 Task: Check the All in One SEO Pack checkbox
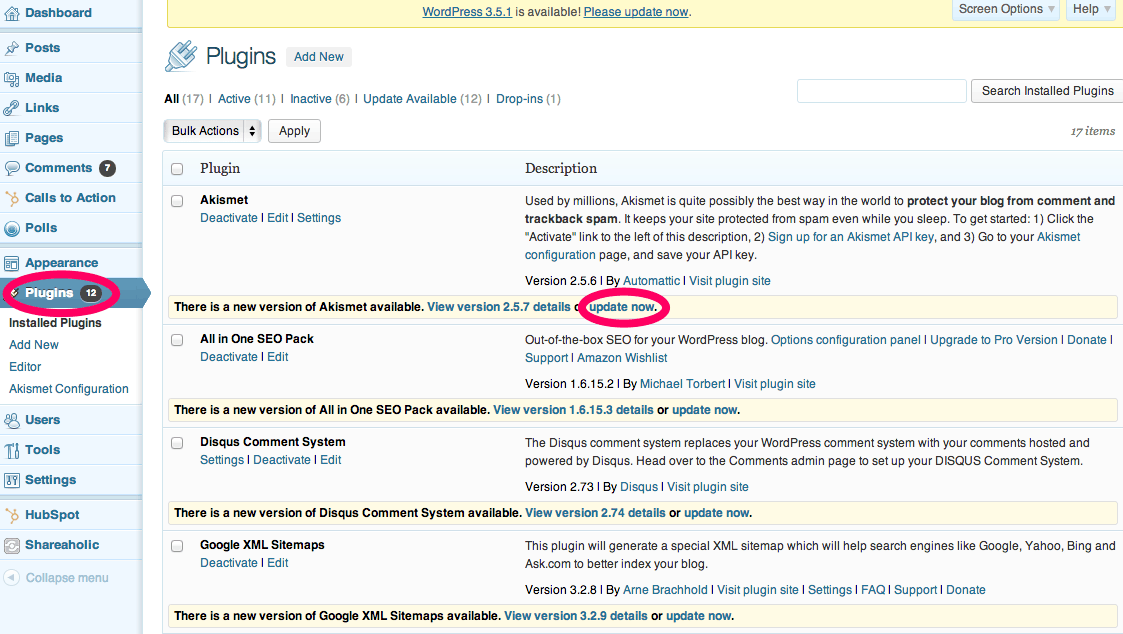[177, 340]
